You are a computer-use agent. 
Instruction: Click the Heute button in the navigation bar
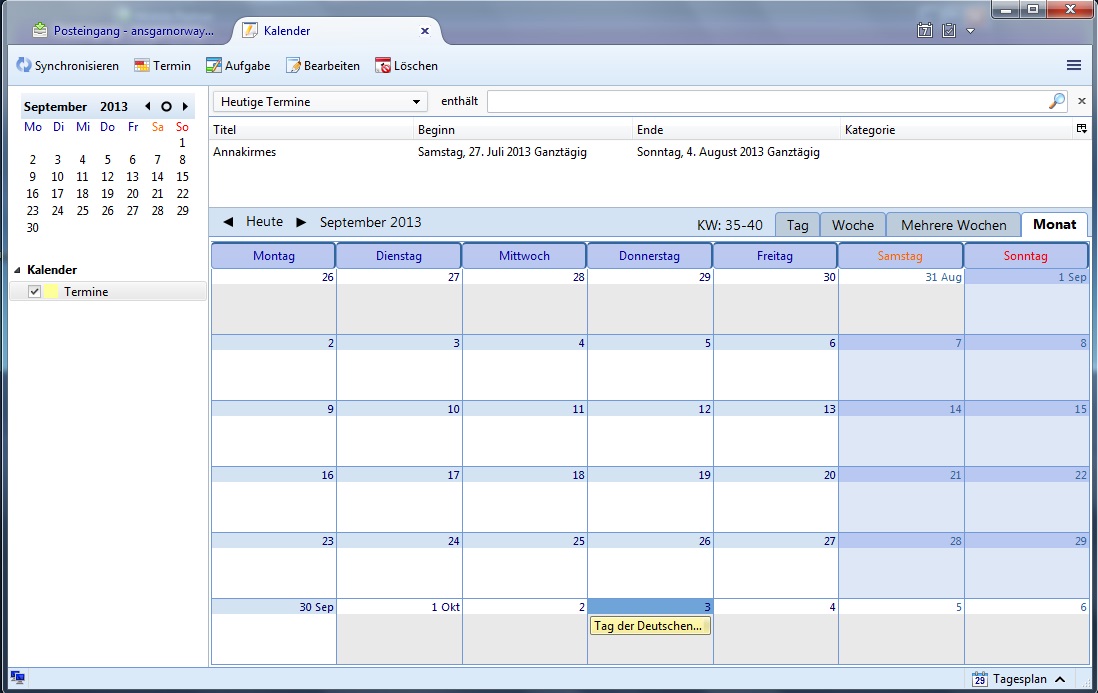pos(264,222)
